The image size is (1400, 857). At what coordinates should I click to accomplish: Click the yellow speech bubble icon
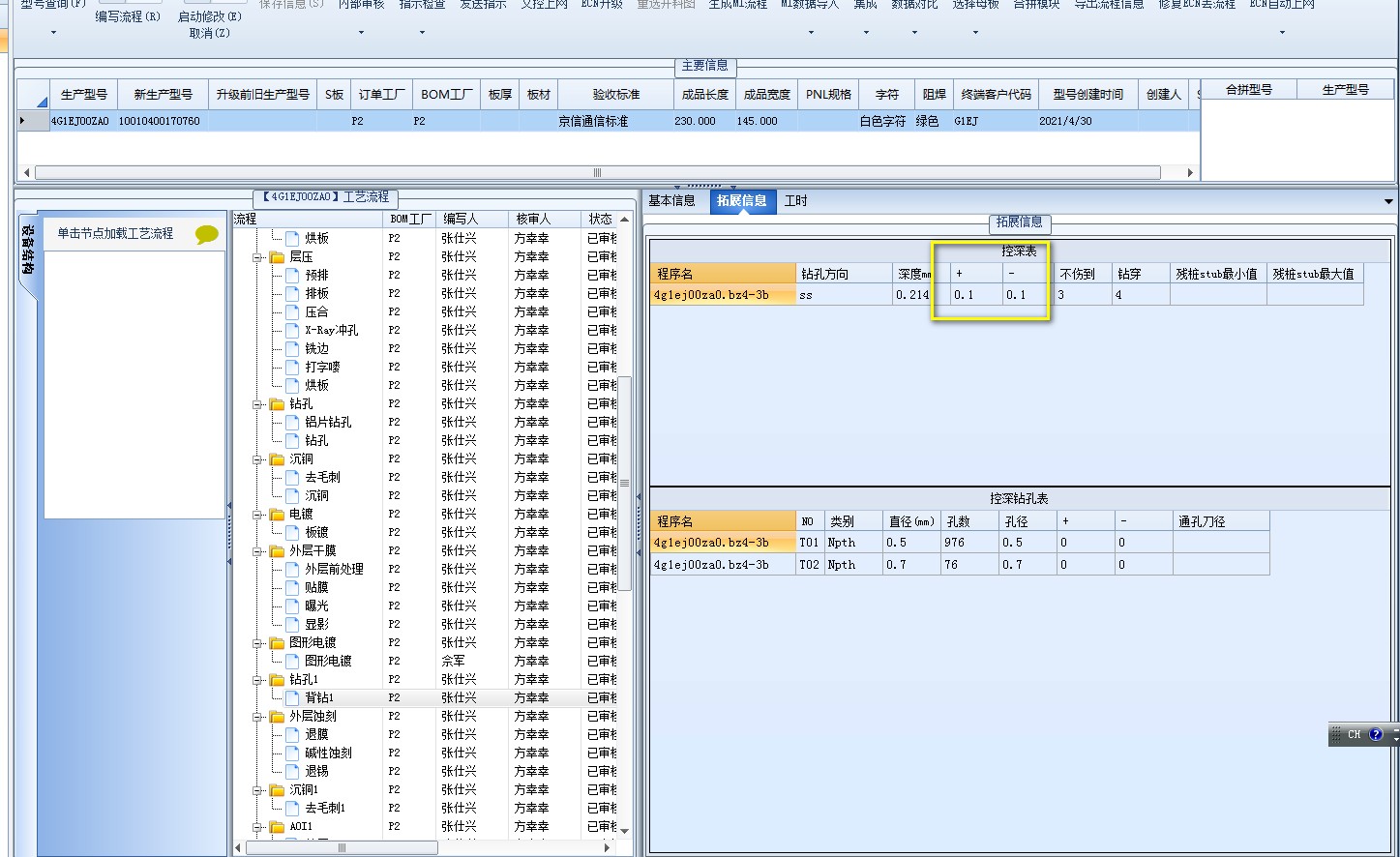point(206,234)
